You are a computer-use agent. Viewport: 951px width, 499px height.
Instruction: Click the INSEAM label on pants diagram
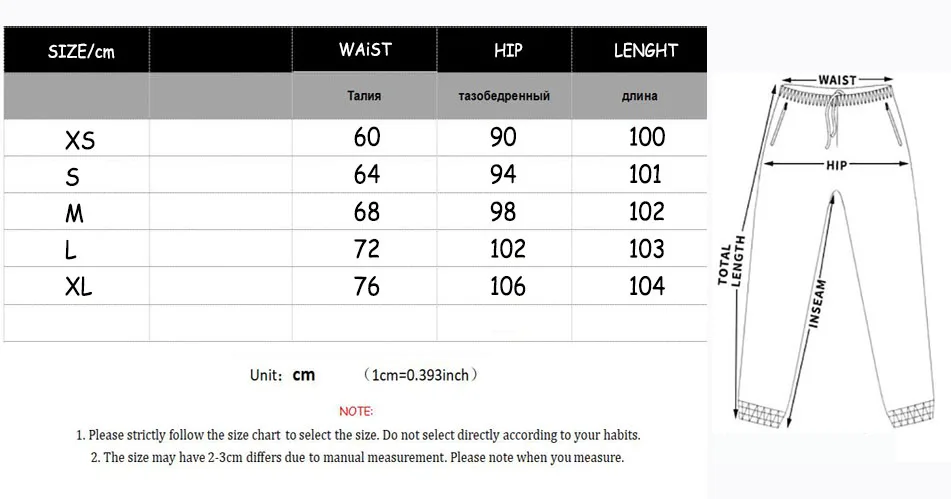819,304
